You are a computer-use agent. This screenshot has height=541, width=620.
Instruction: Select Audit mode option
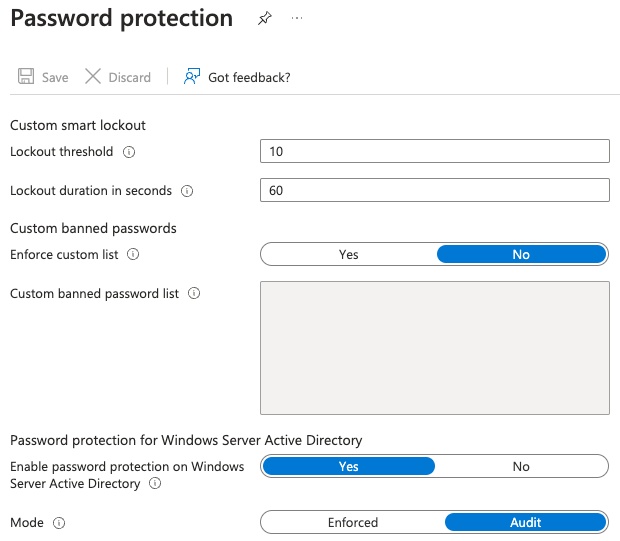525,523
